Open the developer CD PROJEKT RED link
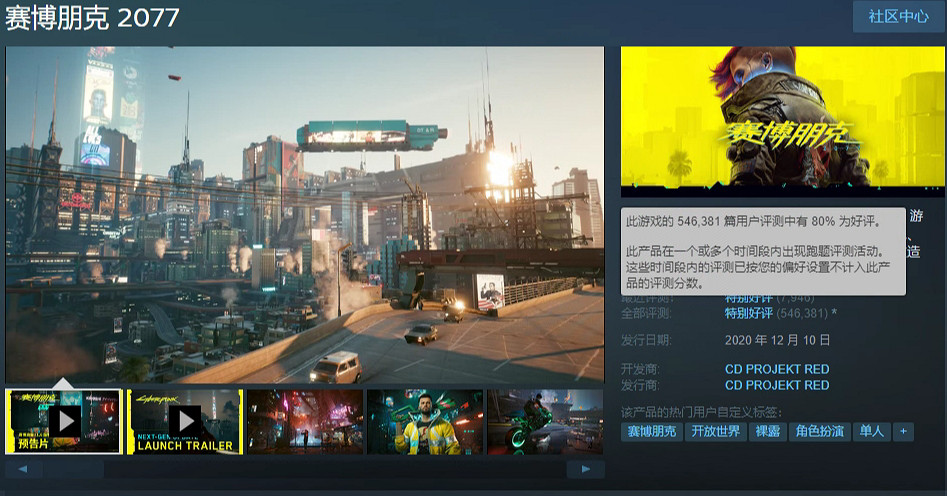Image resolution: width=947 pixels, height=496 pixels. tap(776, 369)
